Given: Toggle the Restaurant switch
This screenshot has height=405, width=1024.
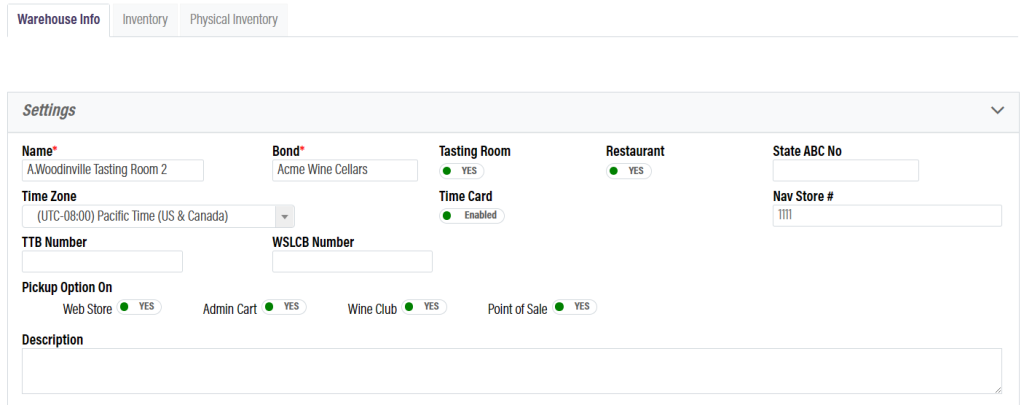Looking at the screenshot, I should [x=628, y=171].
